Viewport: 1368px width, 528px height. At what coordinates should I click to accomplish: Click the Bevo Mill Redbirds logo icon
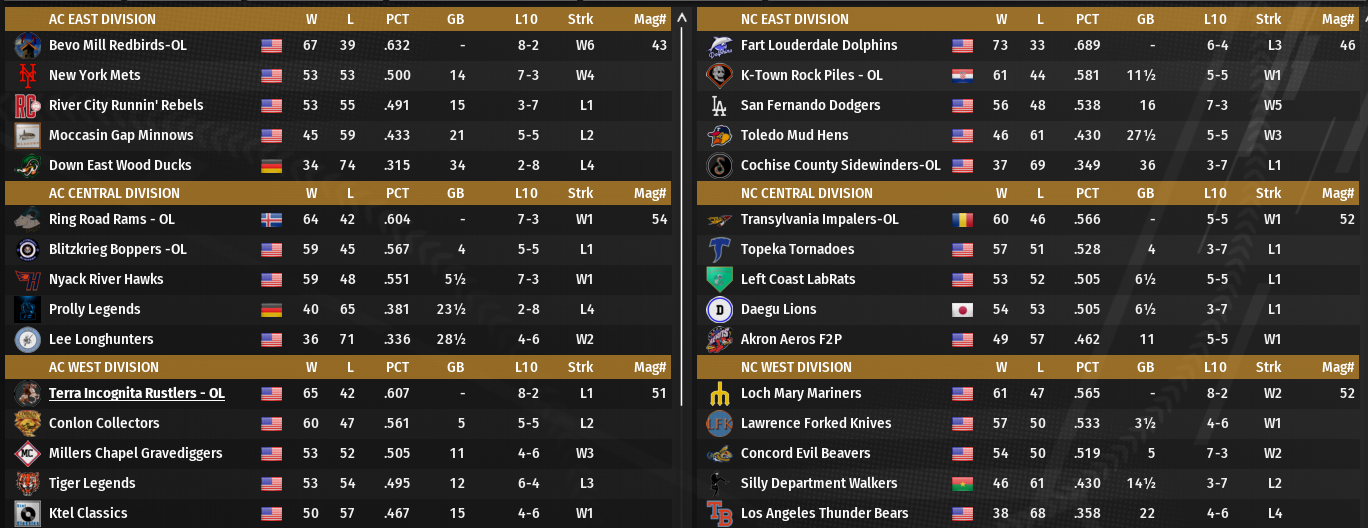(27, 45)
